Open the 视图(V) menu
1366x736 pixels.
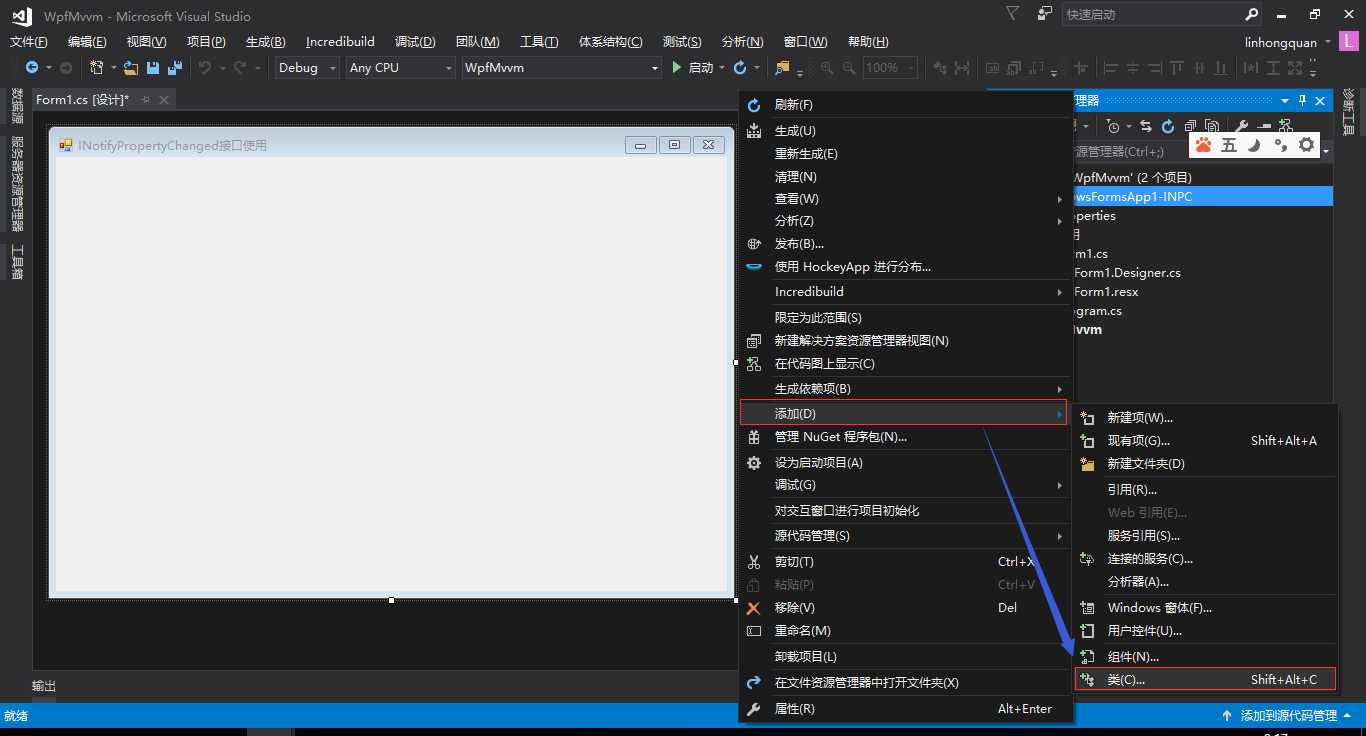tap(146, 41)
